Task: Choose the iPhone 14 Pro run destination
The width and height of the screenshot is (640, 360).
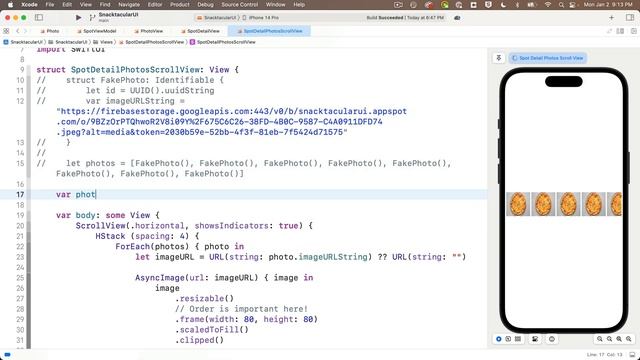Action: (x=261, y=18)
